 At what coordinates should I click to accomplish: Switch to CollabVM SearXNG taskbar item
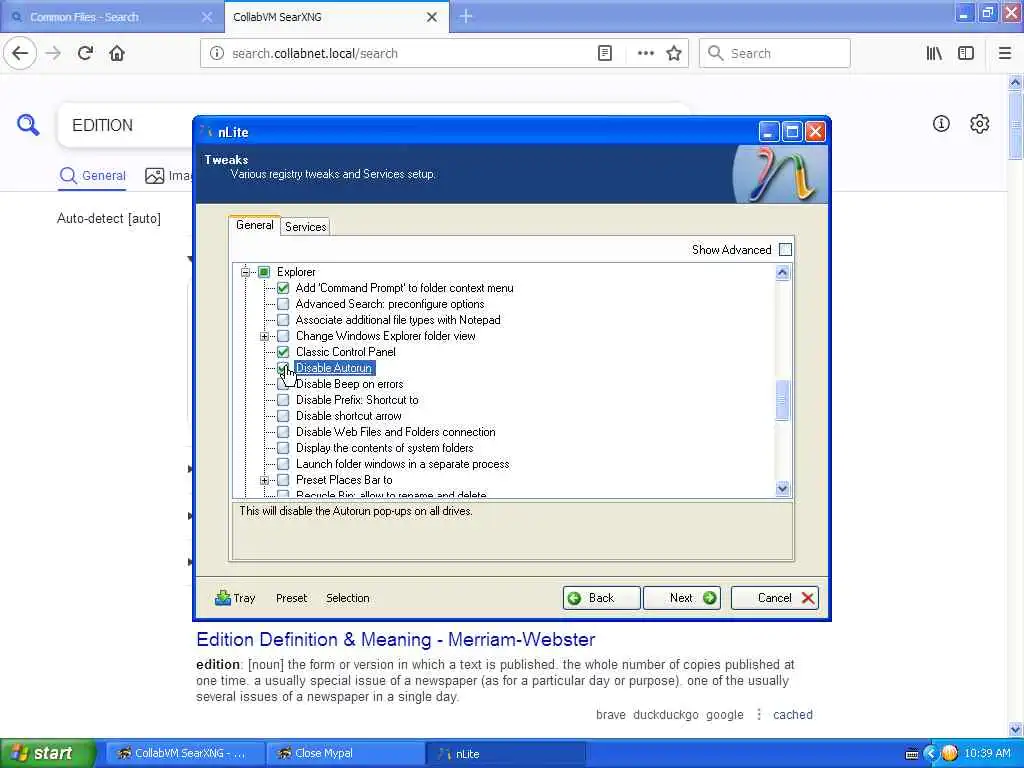[185, 753]
